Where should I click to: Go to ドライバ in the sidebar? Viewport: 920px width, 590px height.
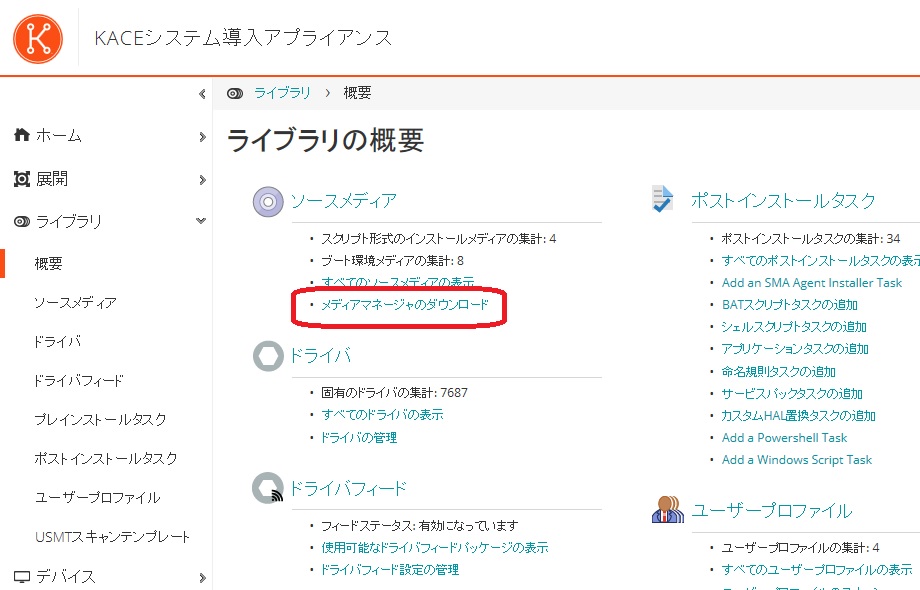click(57, 341)
